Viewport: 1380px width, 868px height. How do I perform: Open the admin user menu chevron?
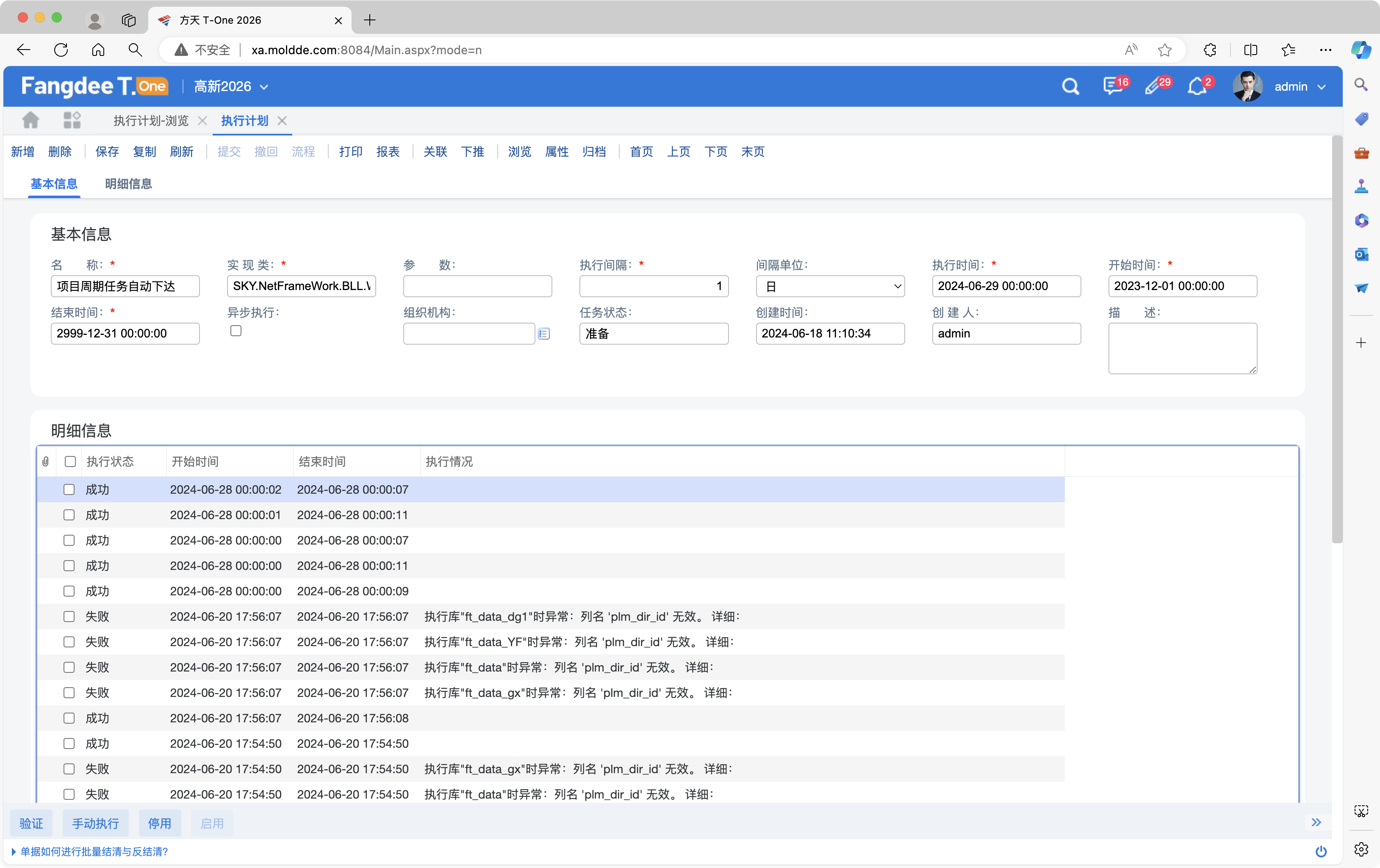(x=1322, y=87)
